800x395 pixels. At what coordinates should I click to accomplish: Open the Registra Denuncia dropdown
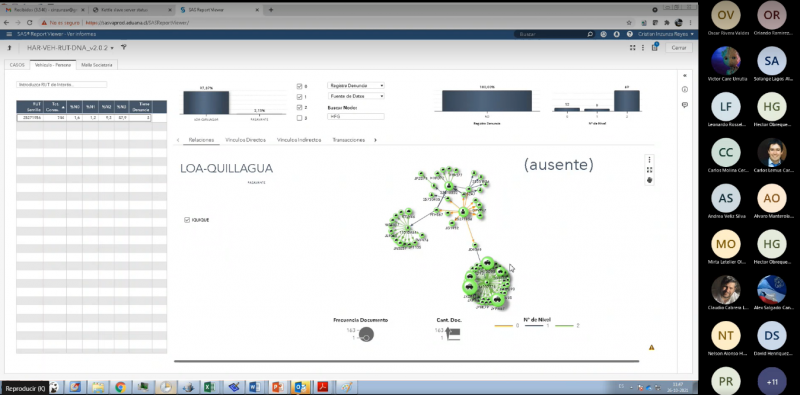(356, 86)
